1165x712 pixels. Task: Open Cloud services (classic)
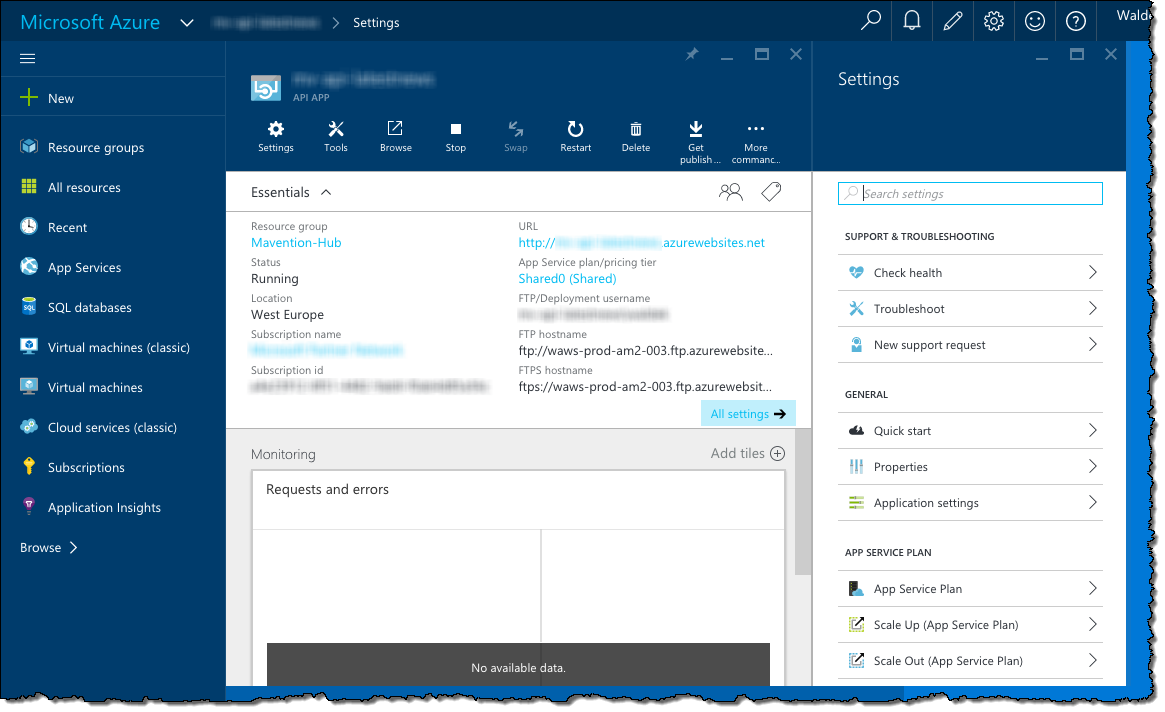point(113,427)
